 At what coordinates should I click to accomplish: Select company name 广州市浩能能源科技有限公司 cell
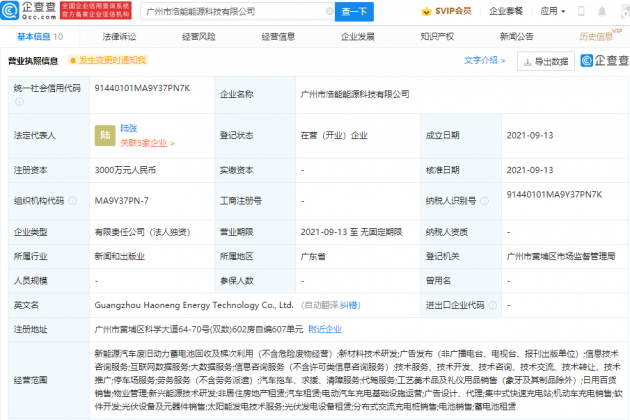[355, 94]
